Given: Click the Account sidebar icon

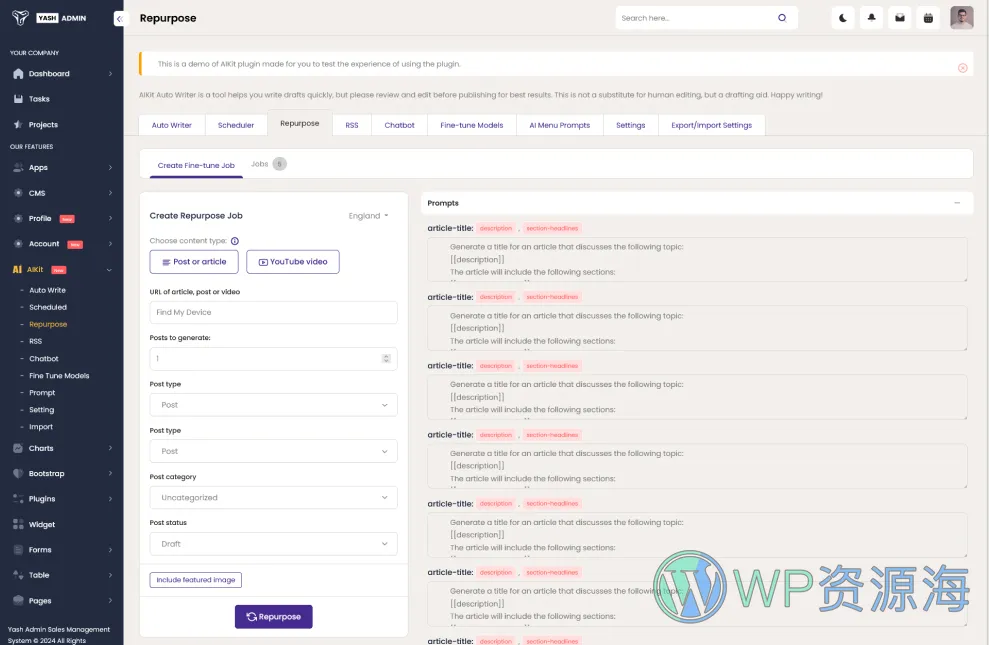Looking at the screenshot, I should point(18,244).
